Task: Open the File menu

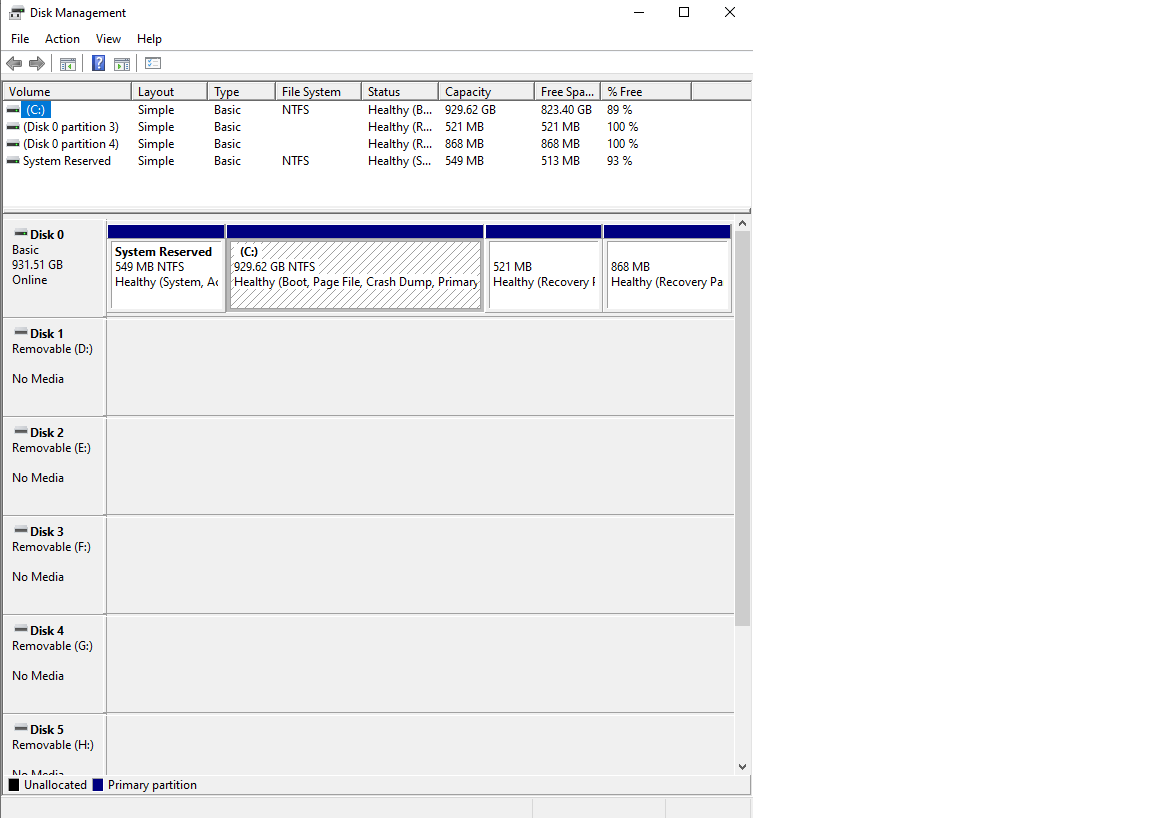Action: [x=20, y=39]
